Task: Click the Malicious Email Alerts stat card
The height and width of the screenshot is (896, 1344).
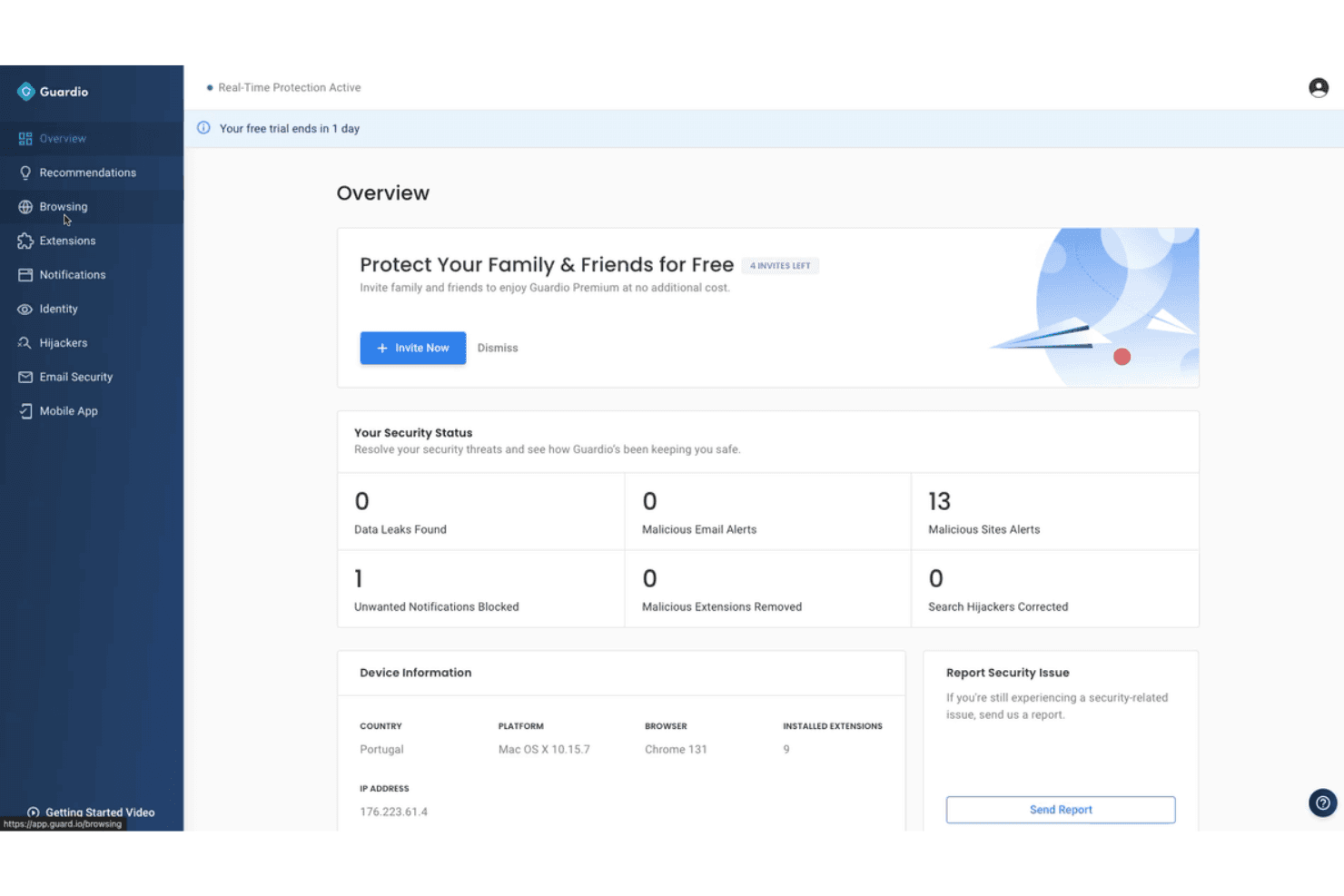Action: pyautogui.click(x=768, y=511)
